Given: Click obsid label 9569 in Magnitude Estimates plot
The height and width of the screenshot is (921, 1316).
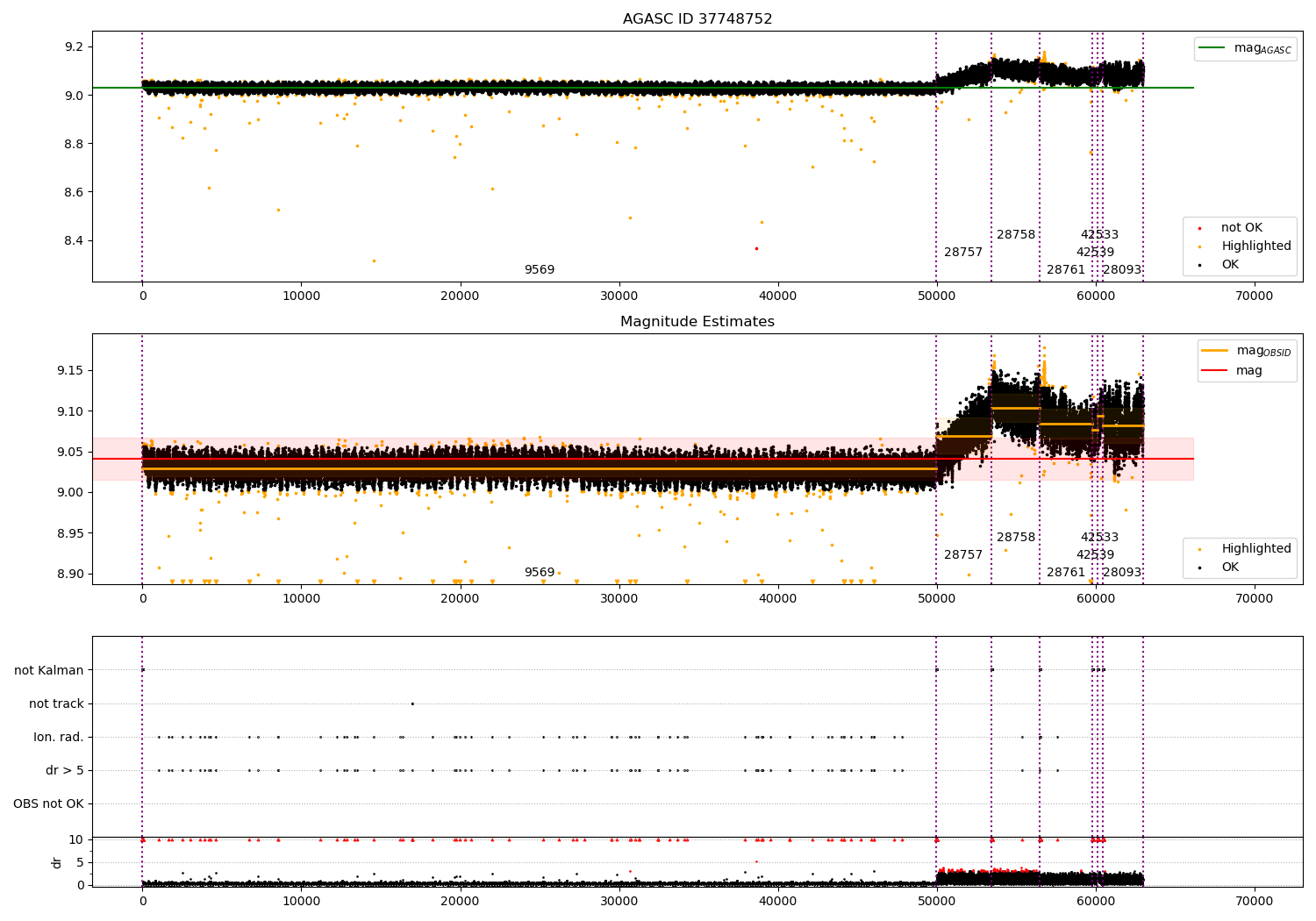Looking at the screenshot, I should tap(540, 573).
